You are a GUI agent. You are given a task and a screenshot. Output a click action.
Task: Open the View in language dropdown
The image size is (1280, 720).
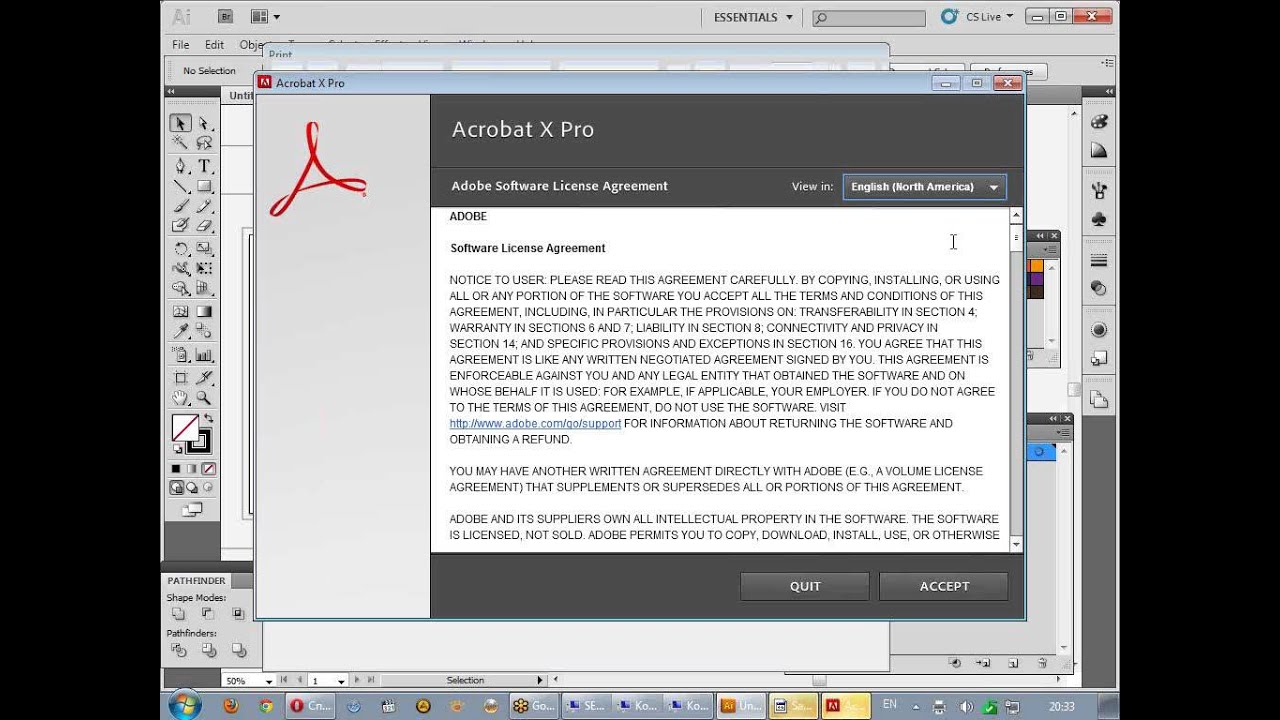pos(924,187)
